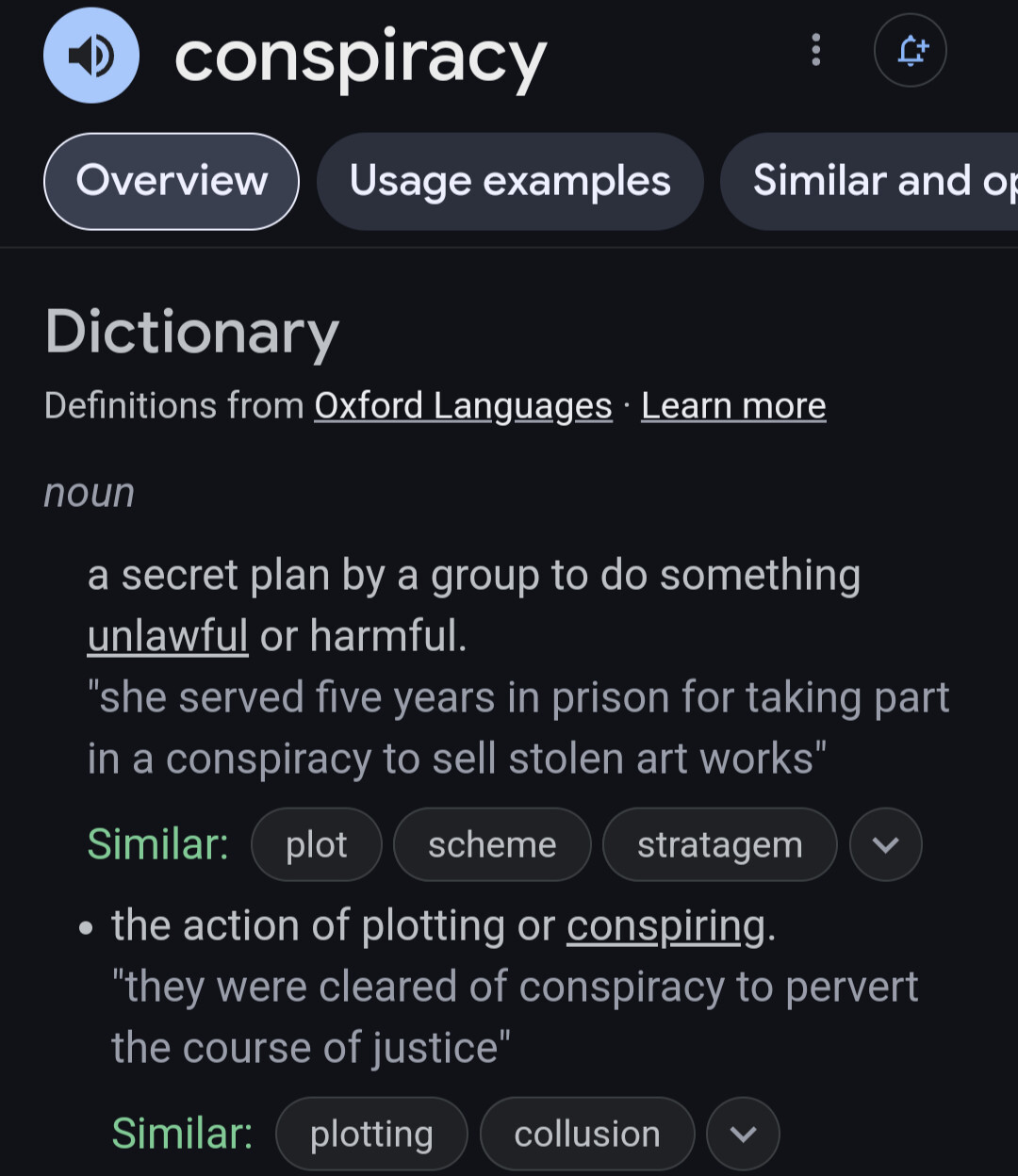This screenshot has width=1018, height=1176.
Task: Expand more synonyms after collusion
Action: point(743,1134)
